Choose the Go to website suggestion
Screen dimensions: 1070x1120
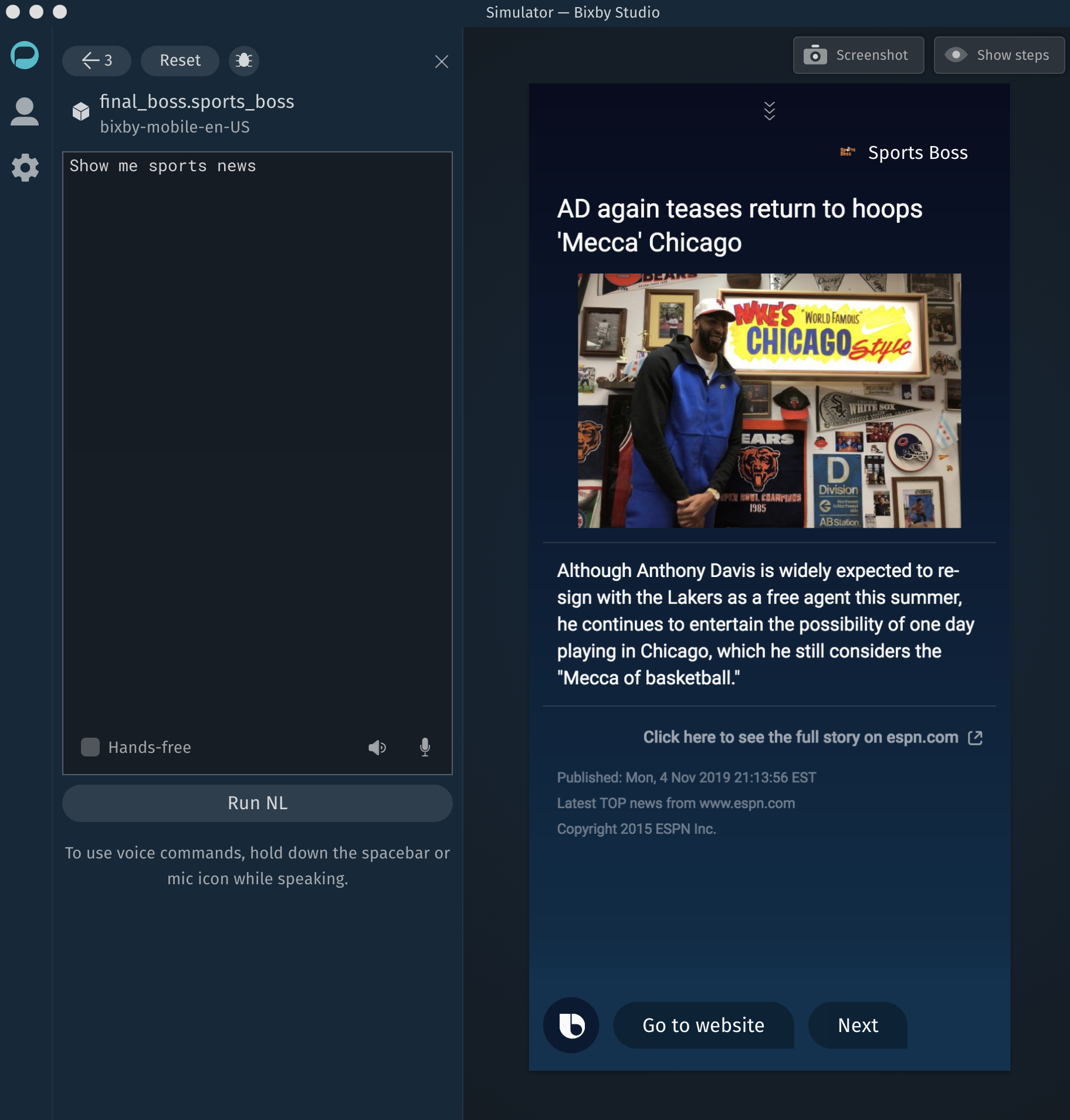pyautogui.click(x=703, y=1025)
